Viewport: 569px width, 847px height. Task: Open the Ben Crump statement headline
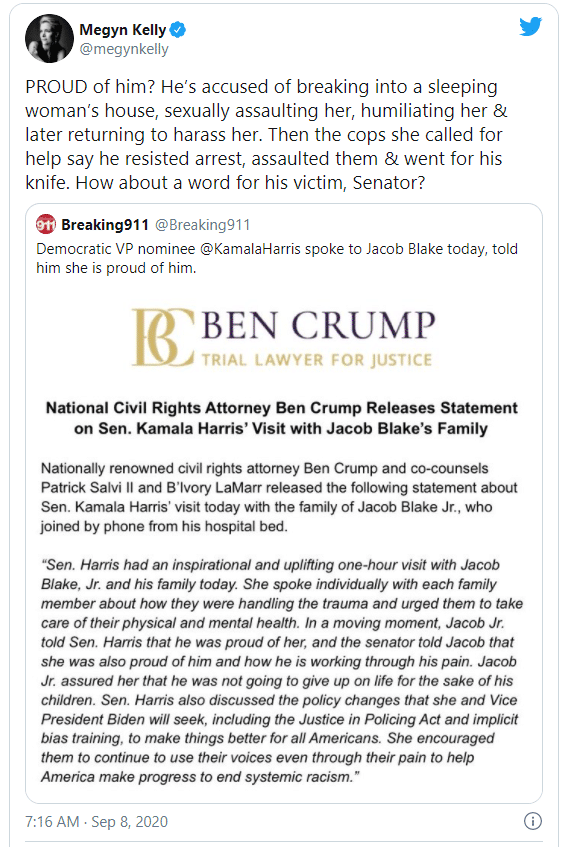pos(282,418)
